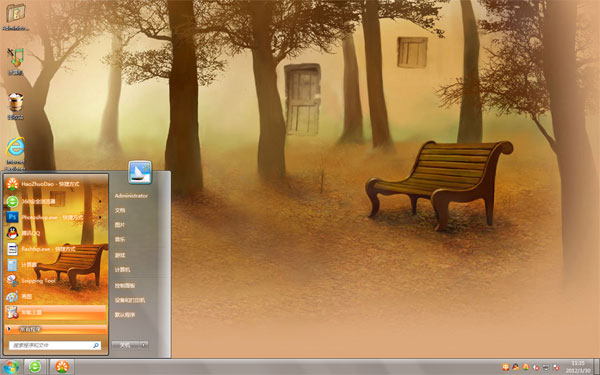Open the HaoZhuoDao shortcut in the Start menu
600x375 pixels.
(55, 184)
